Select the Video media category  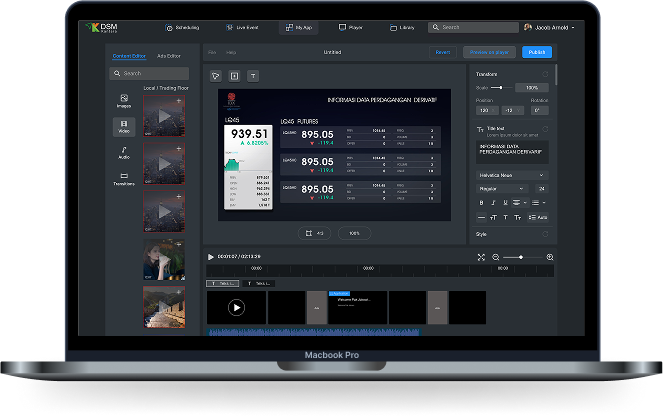tap(124, 126)
